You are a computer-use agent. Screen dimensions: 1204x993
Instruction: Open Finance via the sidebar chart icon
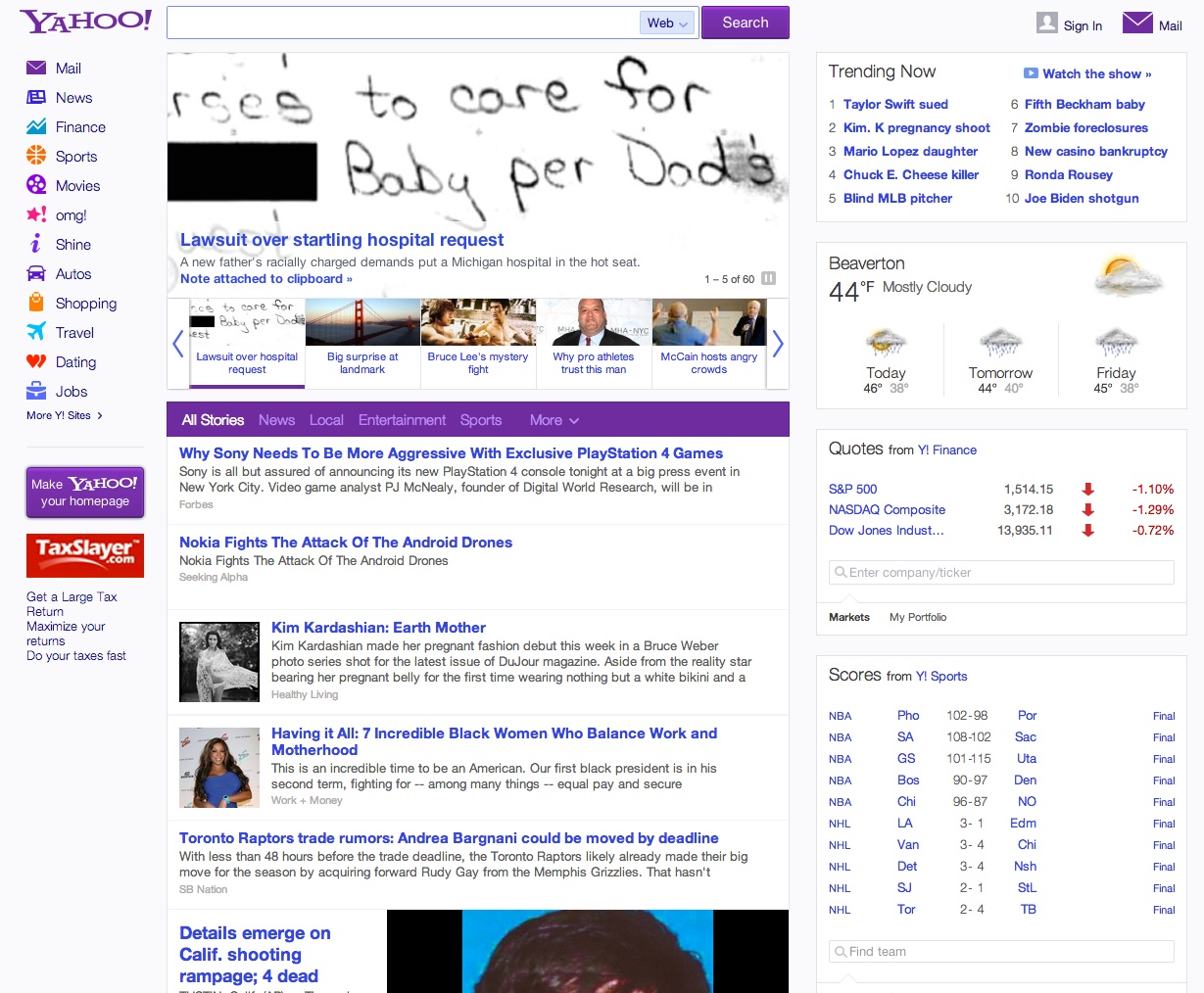tap(36, 127)
